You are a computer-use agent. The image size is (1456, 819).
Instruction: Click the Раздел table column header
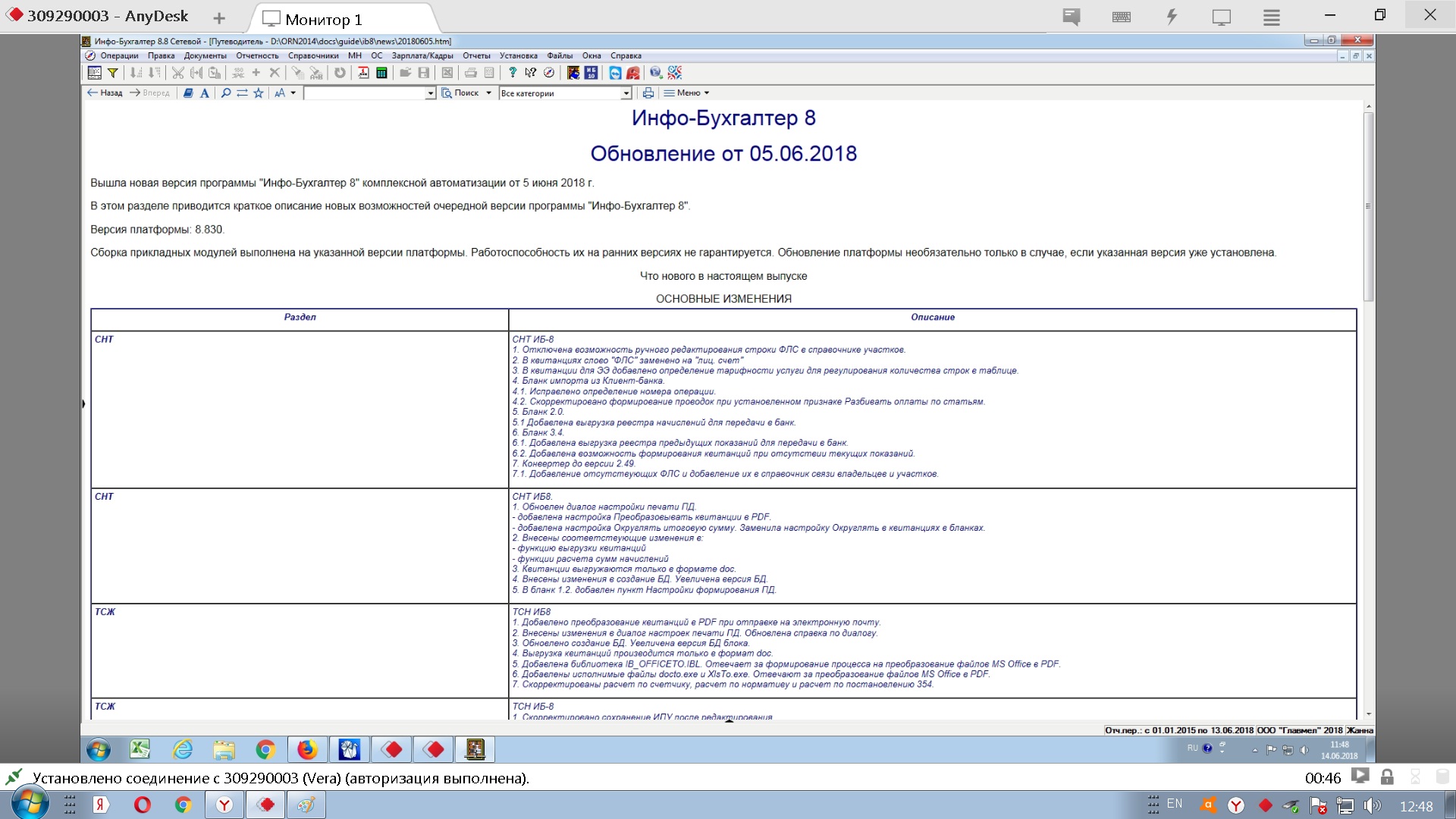[300, 318]
